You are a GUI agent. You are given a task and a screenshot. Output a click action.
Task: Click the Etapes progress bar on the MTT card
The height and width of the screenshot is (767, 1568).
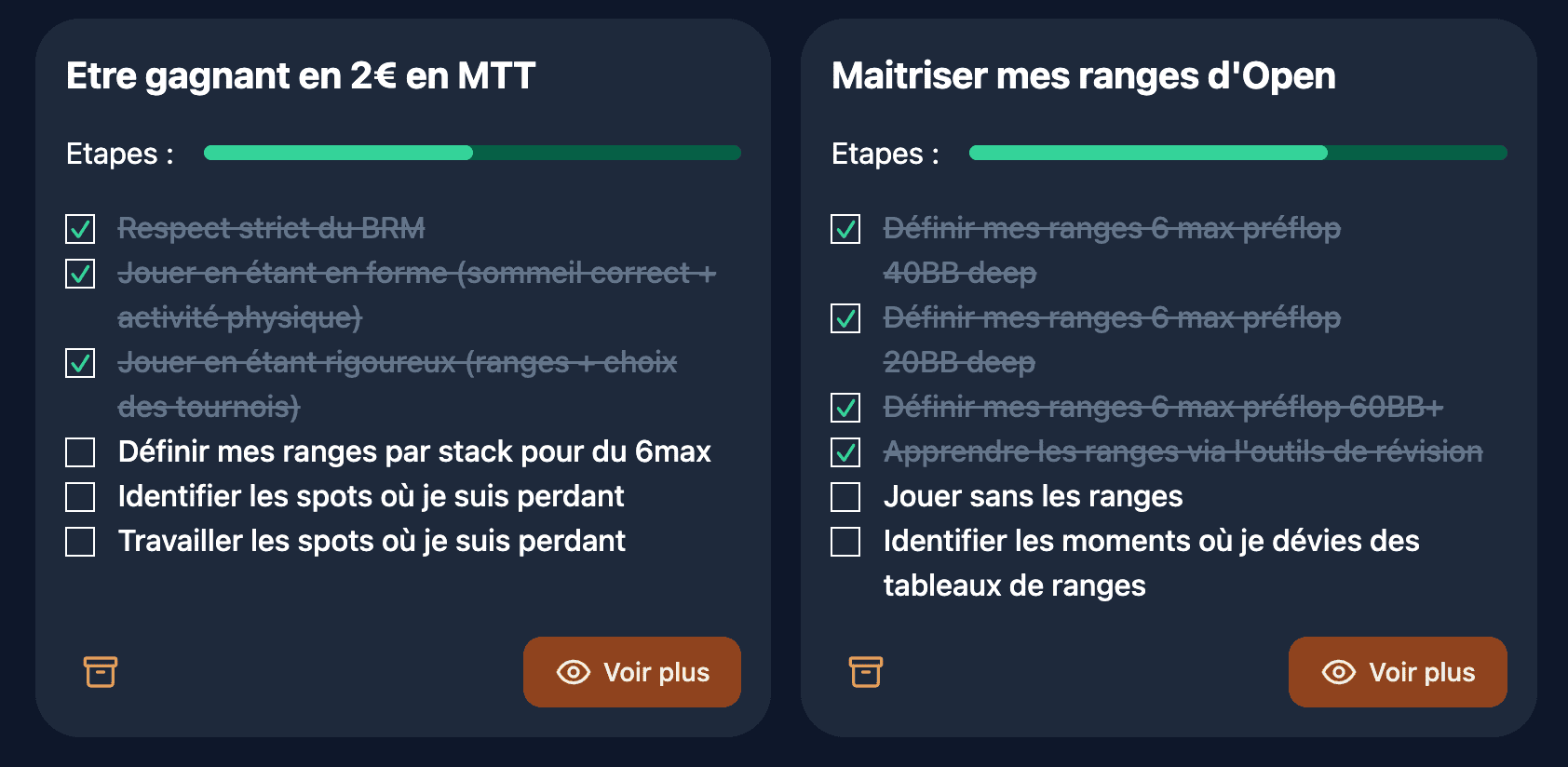point(472,153)
